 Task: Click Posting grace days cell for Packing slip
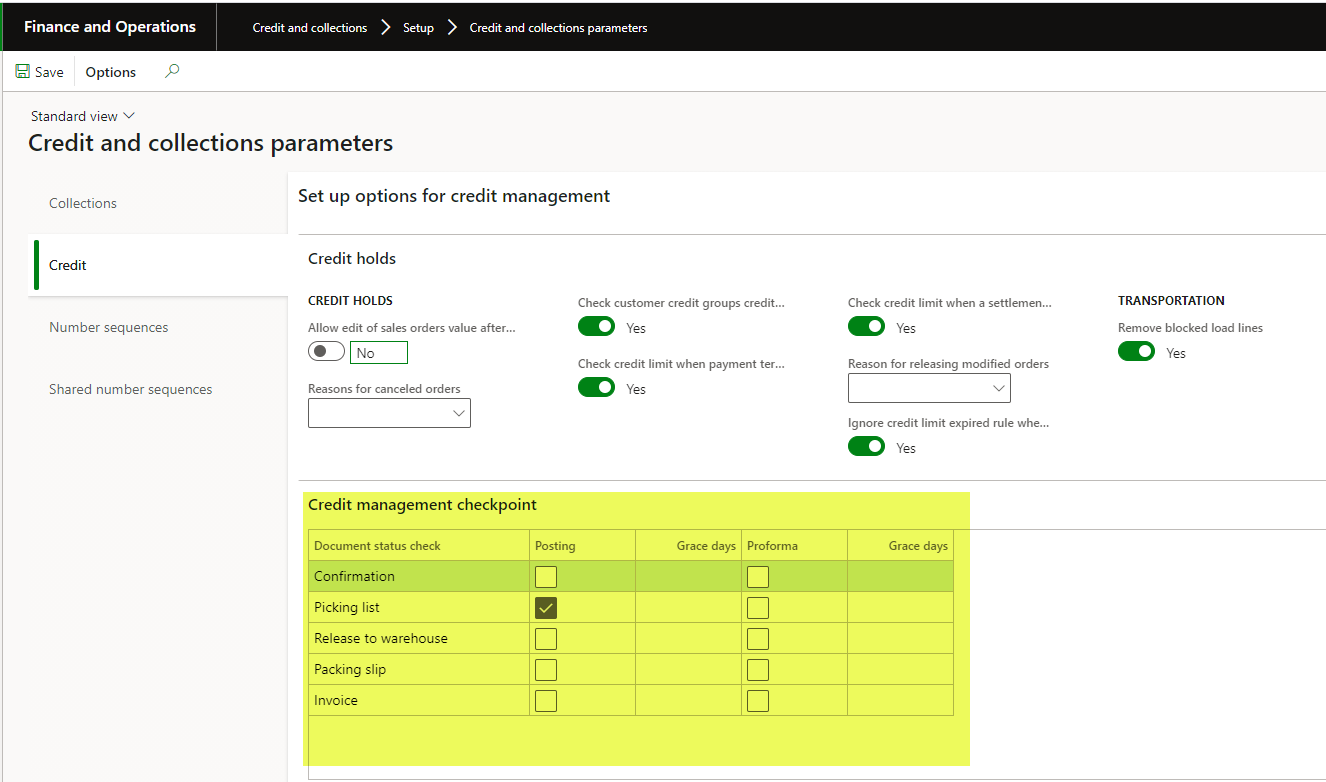688,669
